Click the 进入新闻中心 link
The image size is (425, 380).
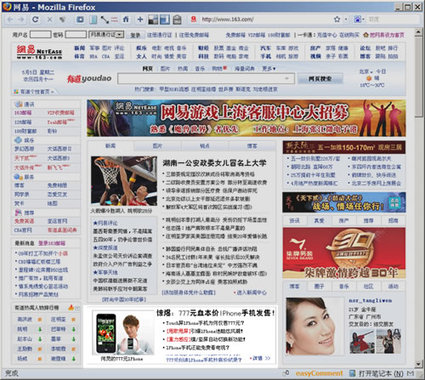coord(252,292)
